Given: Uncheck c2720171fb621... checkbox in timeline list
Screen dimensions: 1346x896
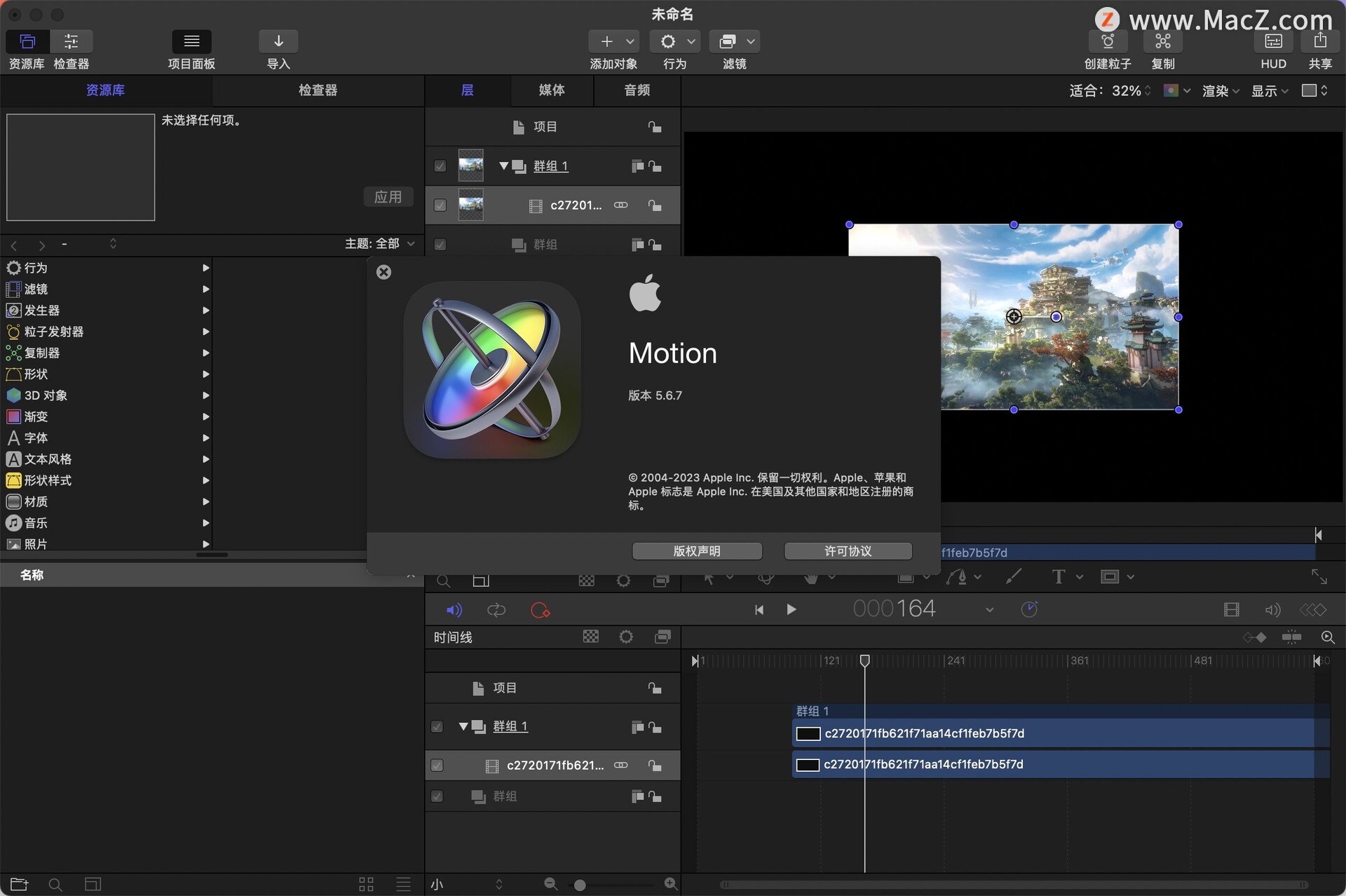Looking at the screenshot, I should (x=437, y=766).
